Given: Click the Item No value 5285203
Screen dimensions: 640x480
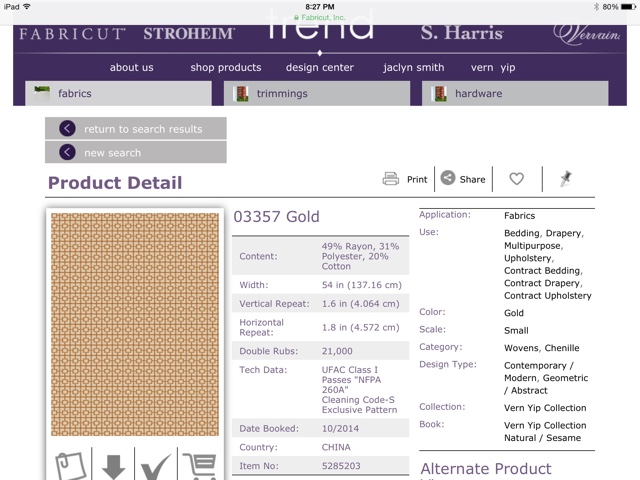Looking at the screenshot, I should click(341, 466).
